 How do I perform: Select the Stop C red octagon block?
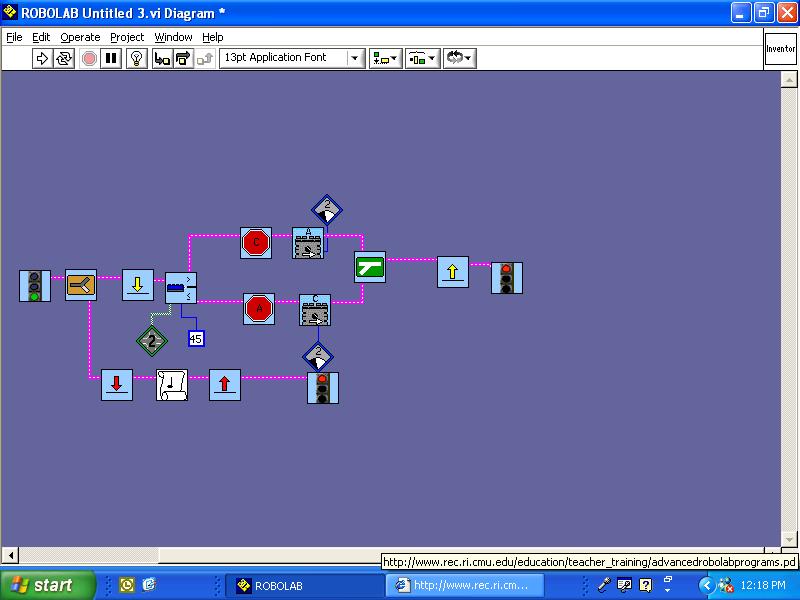coord(256,243)
